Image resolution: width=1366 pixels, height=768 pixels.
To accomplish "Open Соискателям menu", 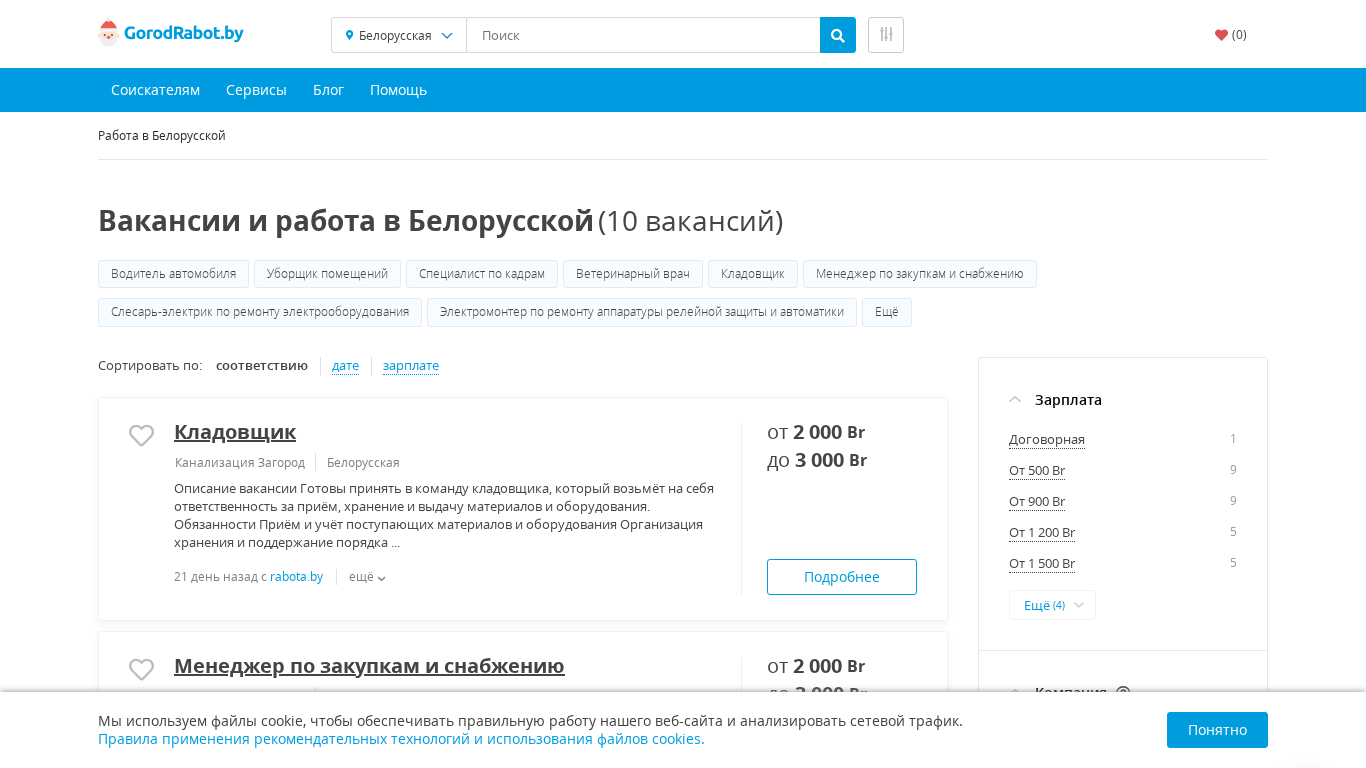I will pyautogui.click(x=155, y=90).
